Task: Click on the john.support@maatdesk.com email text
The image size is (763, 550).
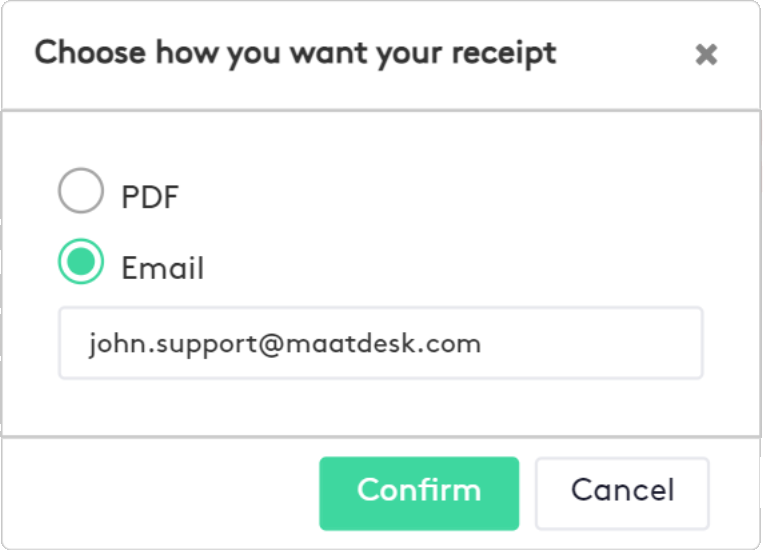Action: (284, 344)
